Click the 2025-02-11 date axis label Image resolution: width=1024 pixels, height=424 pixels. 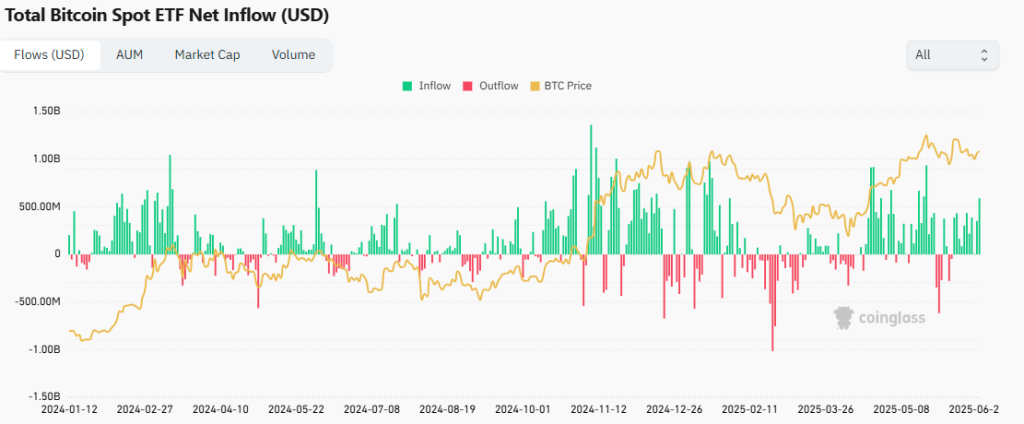pos(750,410)
